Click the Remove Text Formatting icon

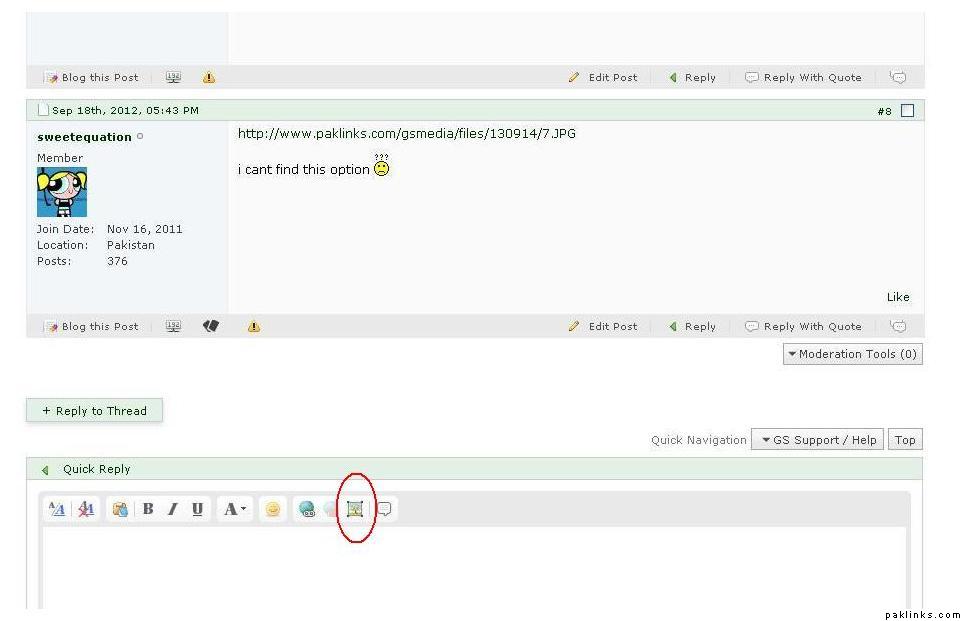click(86, 509)
